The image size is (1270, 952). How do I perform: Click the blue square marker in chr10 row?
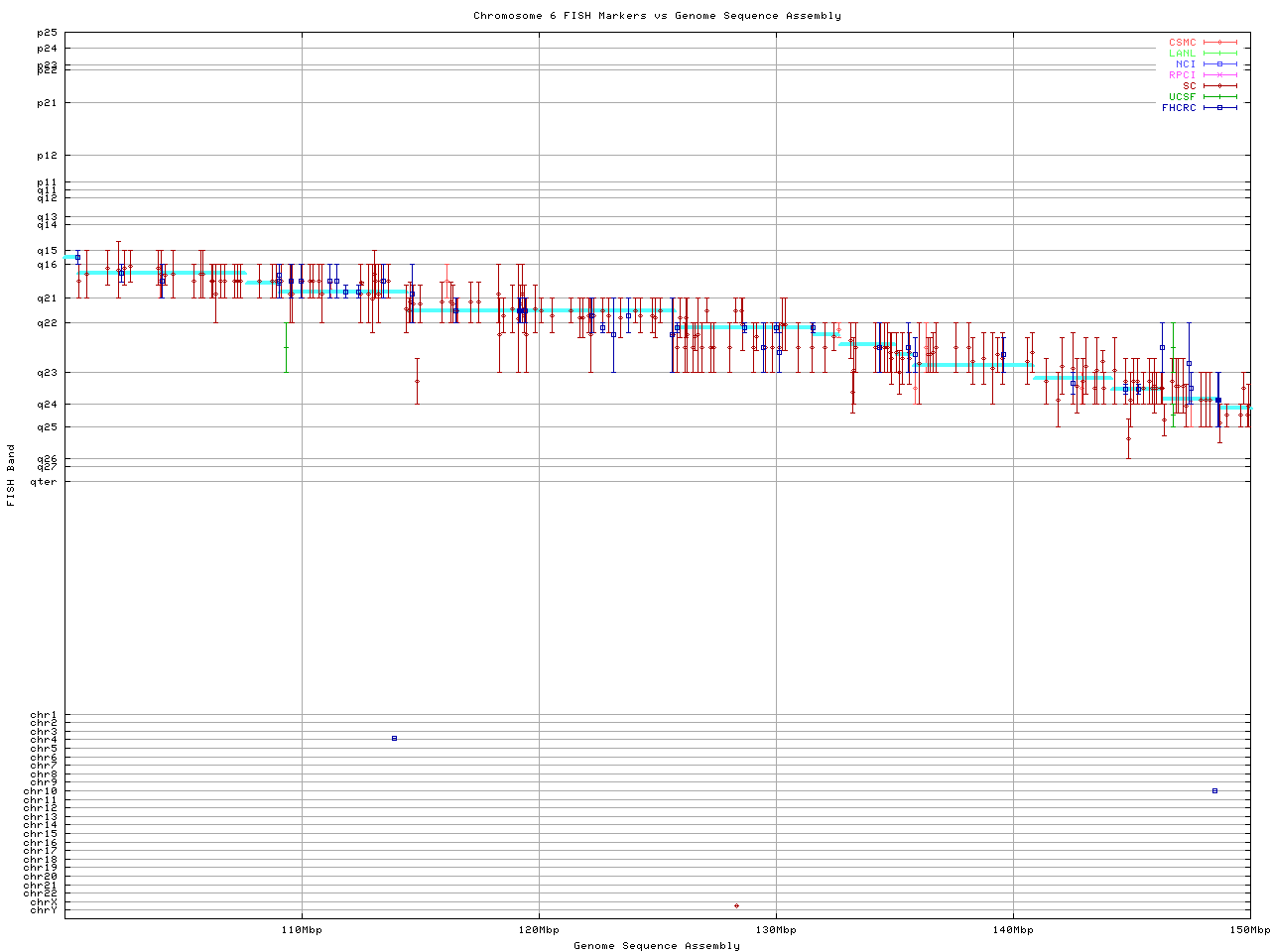coord(1214,790)
